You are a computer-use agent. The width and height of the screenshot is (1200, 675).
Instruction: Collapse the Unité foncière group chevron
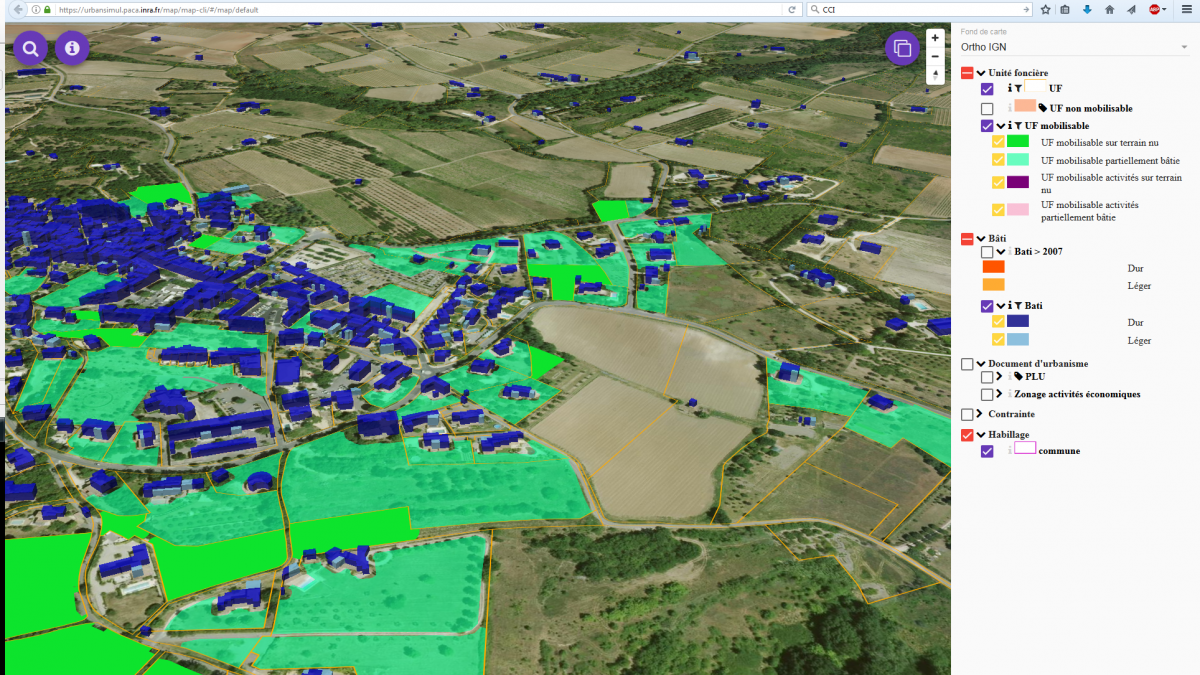[x=981, y=73]
